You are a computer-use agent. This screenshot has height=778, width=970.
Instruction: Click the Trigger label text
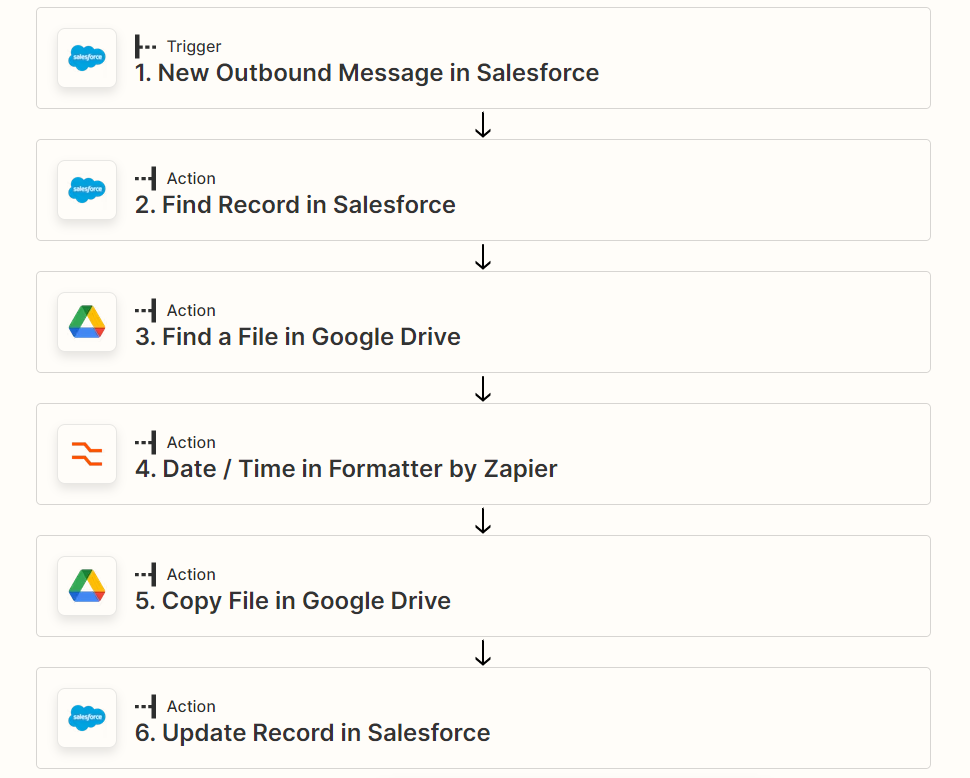tap(194, 47)
